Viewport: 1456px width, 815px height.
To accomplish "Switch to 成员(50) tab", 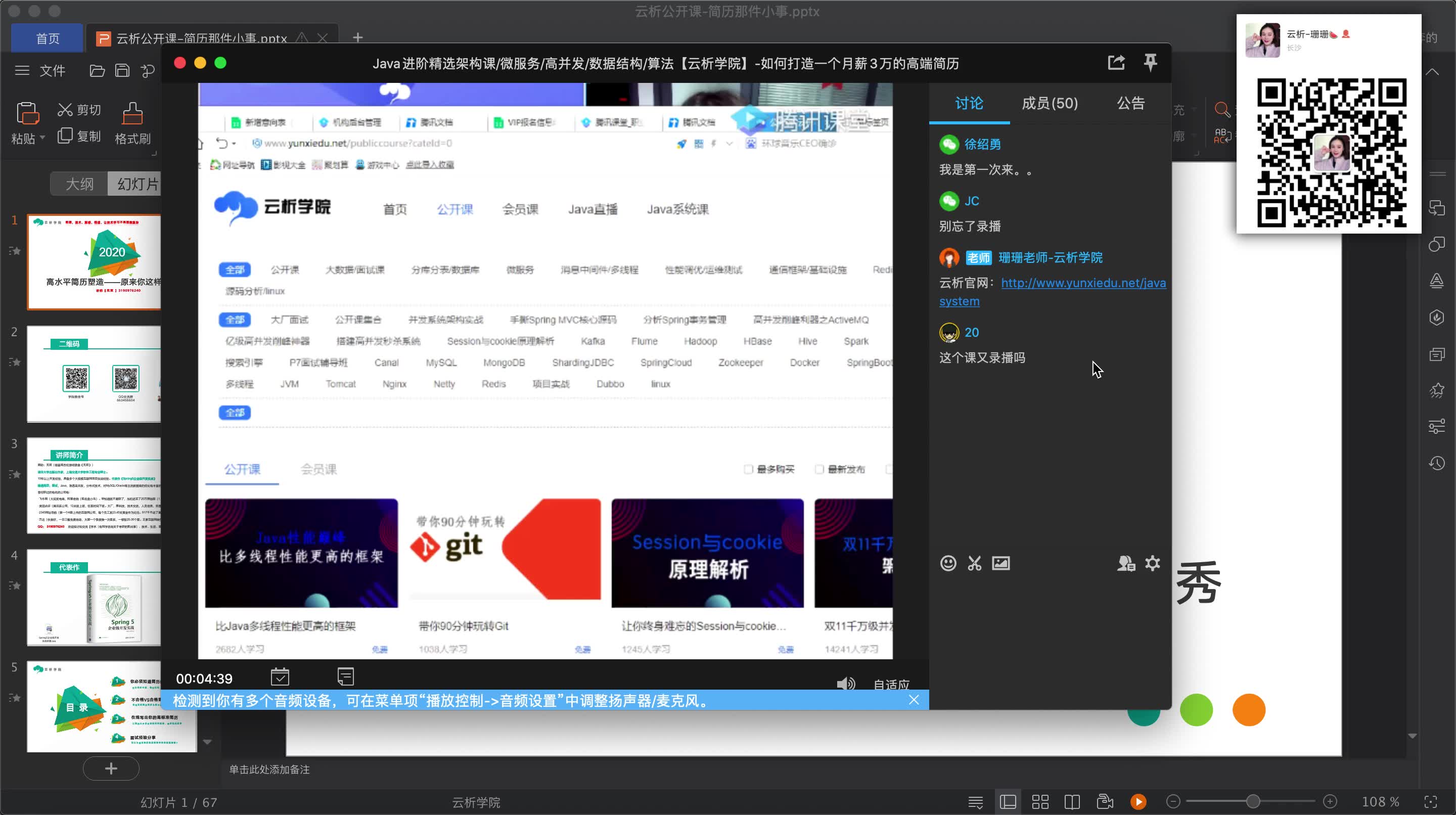I will pos(1050,104).
